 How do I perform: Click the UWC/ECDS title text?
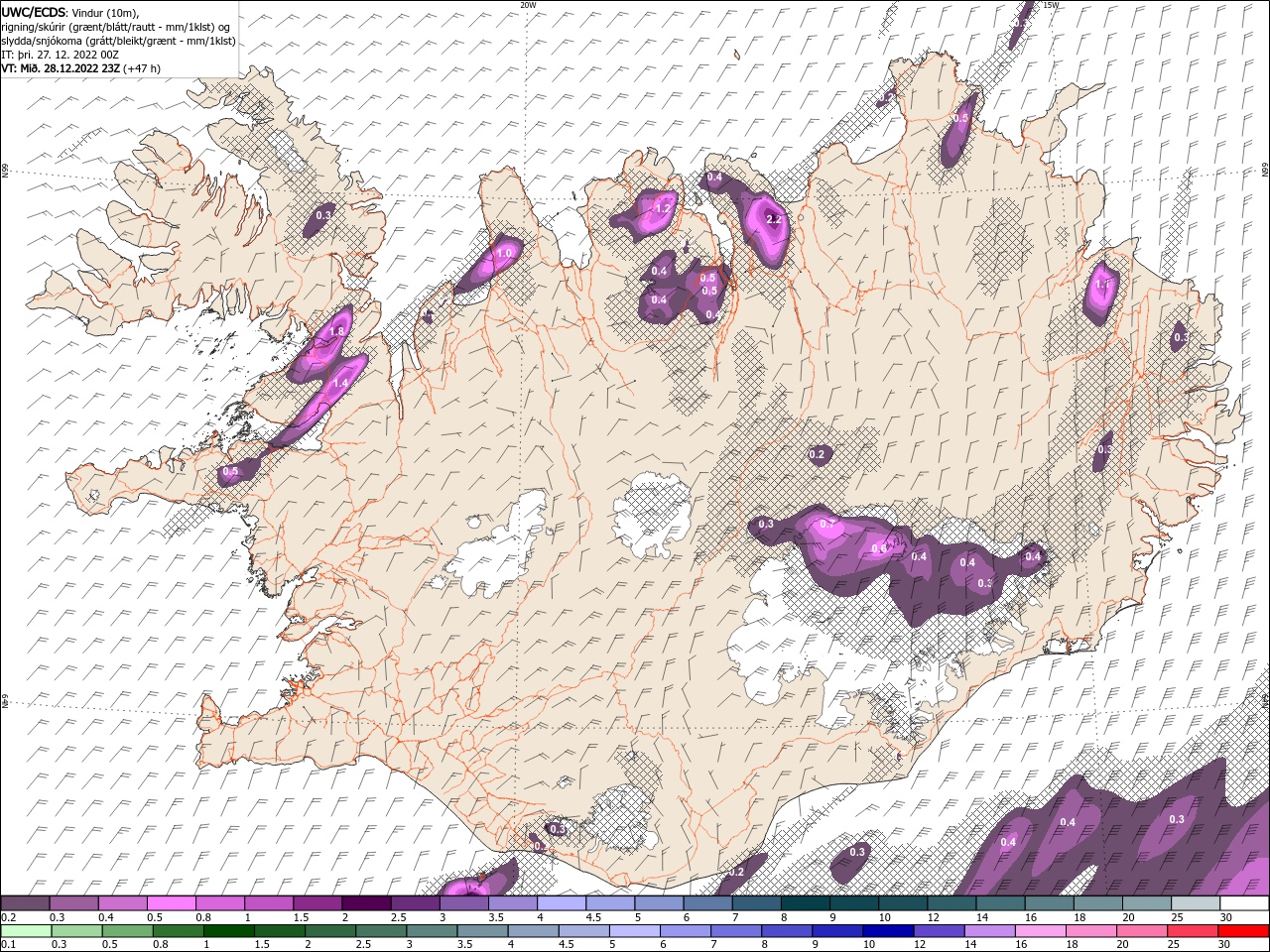click(35, 12)
